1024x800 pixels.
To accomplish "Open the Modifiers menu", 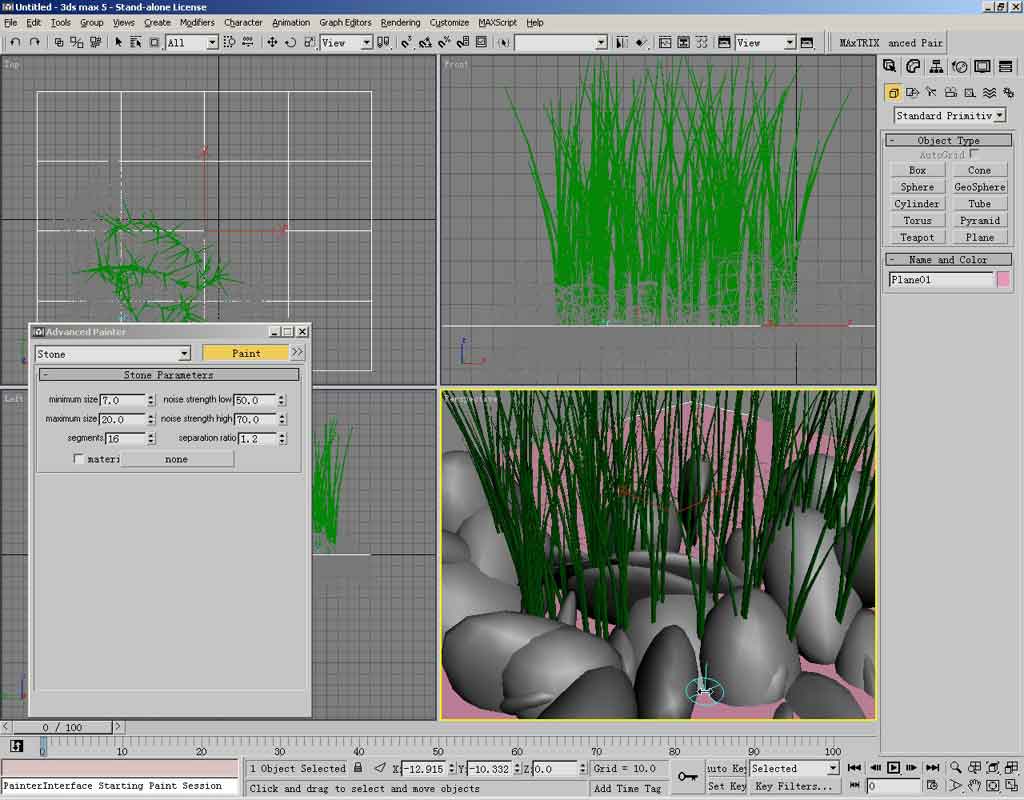I will [x=197, y=22].
